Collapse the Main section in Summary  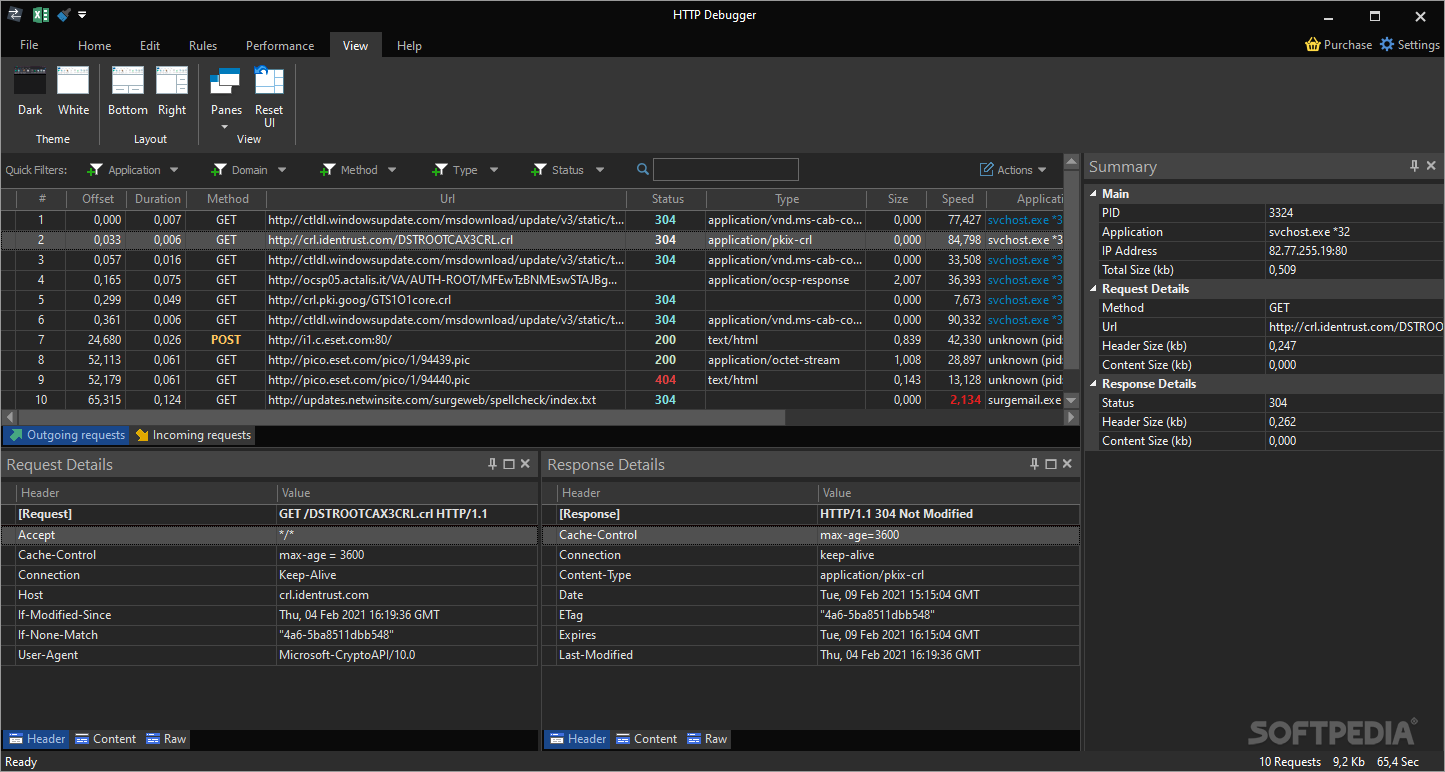click(x=1093, y=194)
